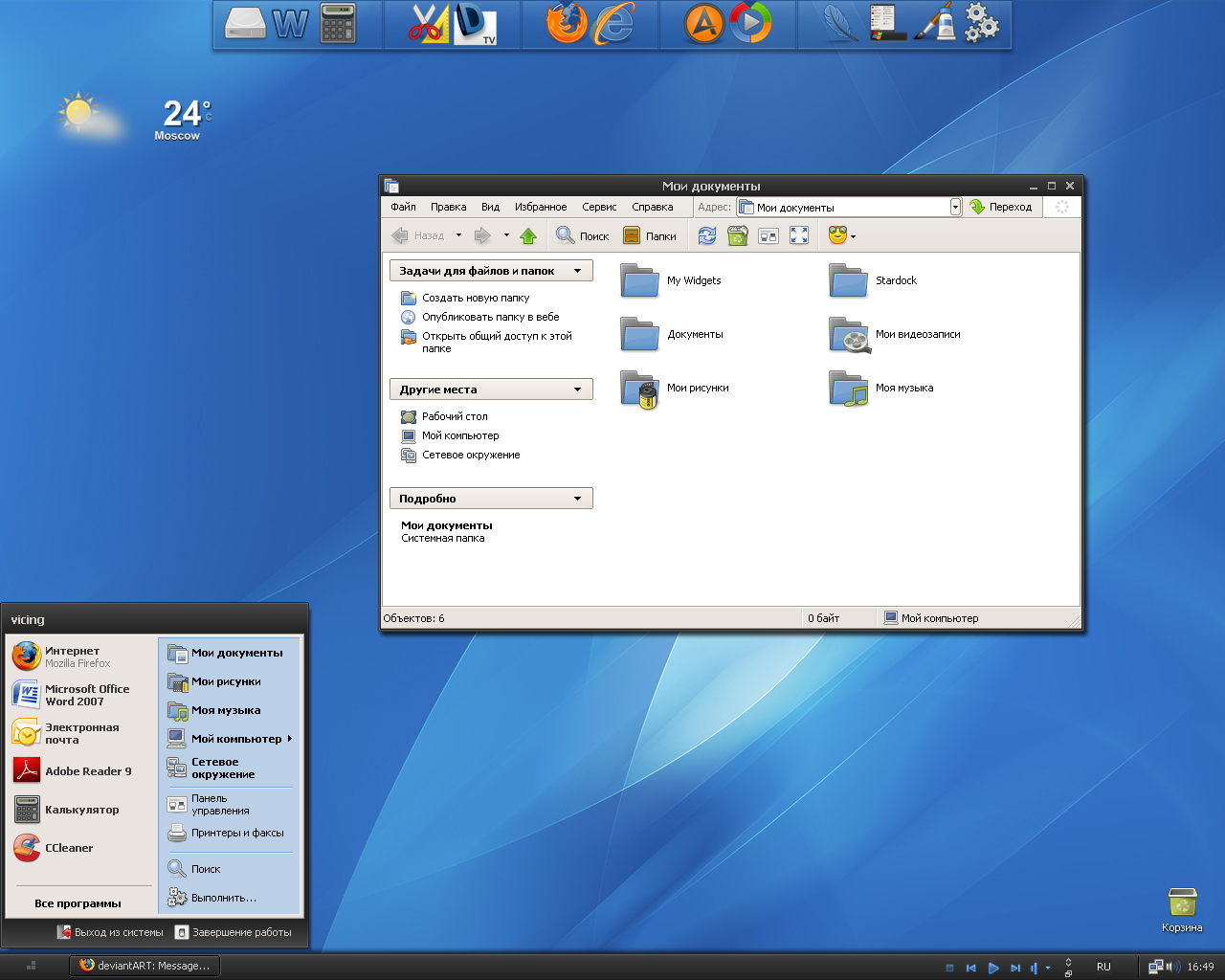This screenshot has width=1225, height=980.
Task: Open the calculator icon in the dock
Action: (x=338, y=24)
